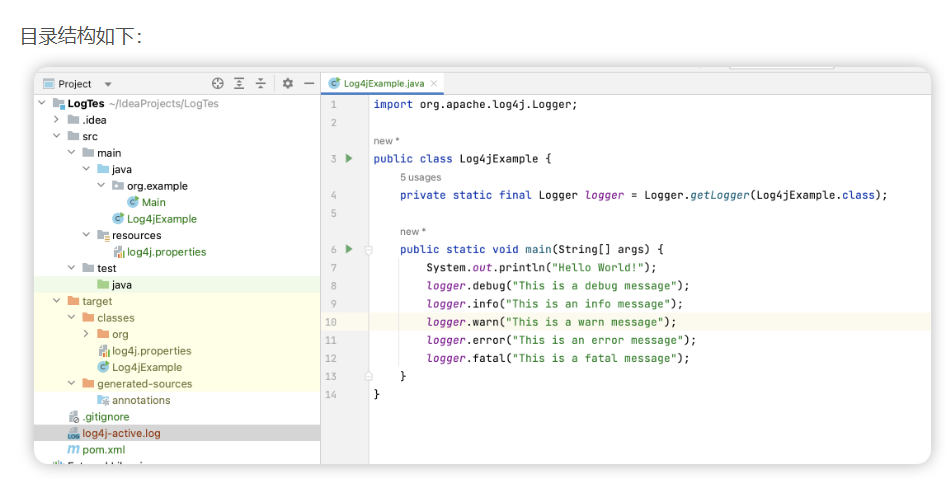Open log4j.properties under target classes
947x482 pixels.
pyautogui.click(x=152, y=350)
